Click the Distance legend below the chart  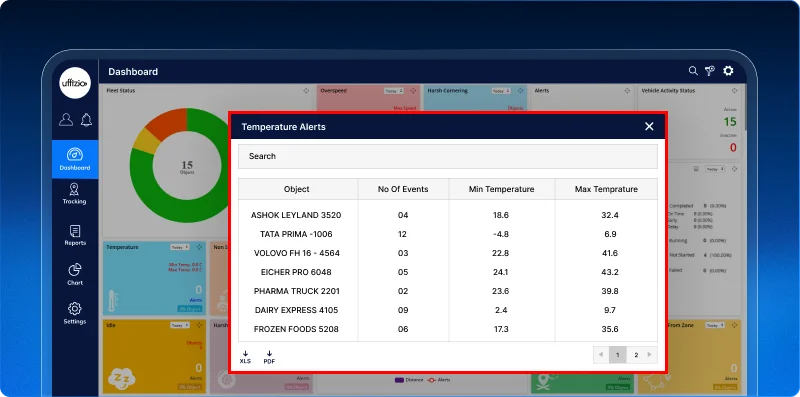click(x=408, y=380)
